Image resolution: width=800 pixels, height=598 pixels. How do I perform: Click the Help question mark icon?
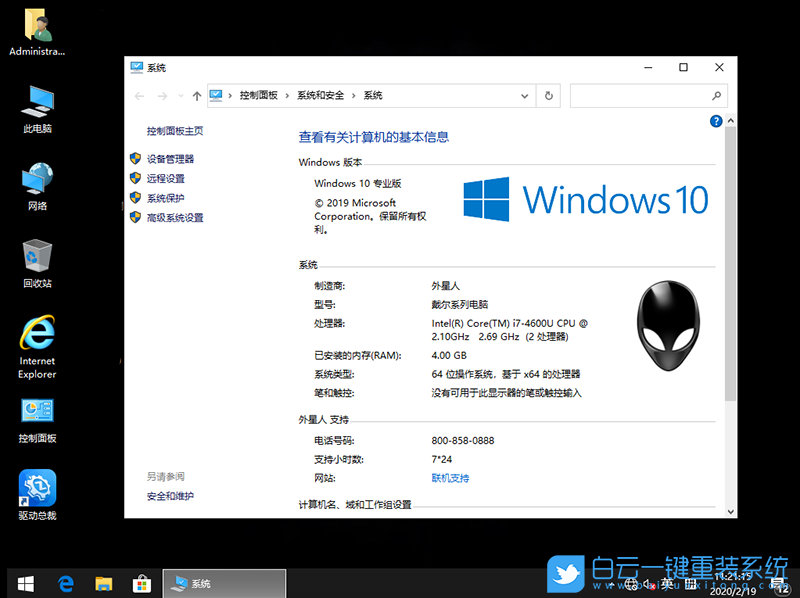[x=718, y=121]
